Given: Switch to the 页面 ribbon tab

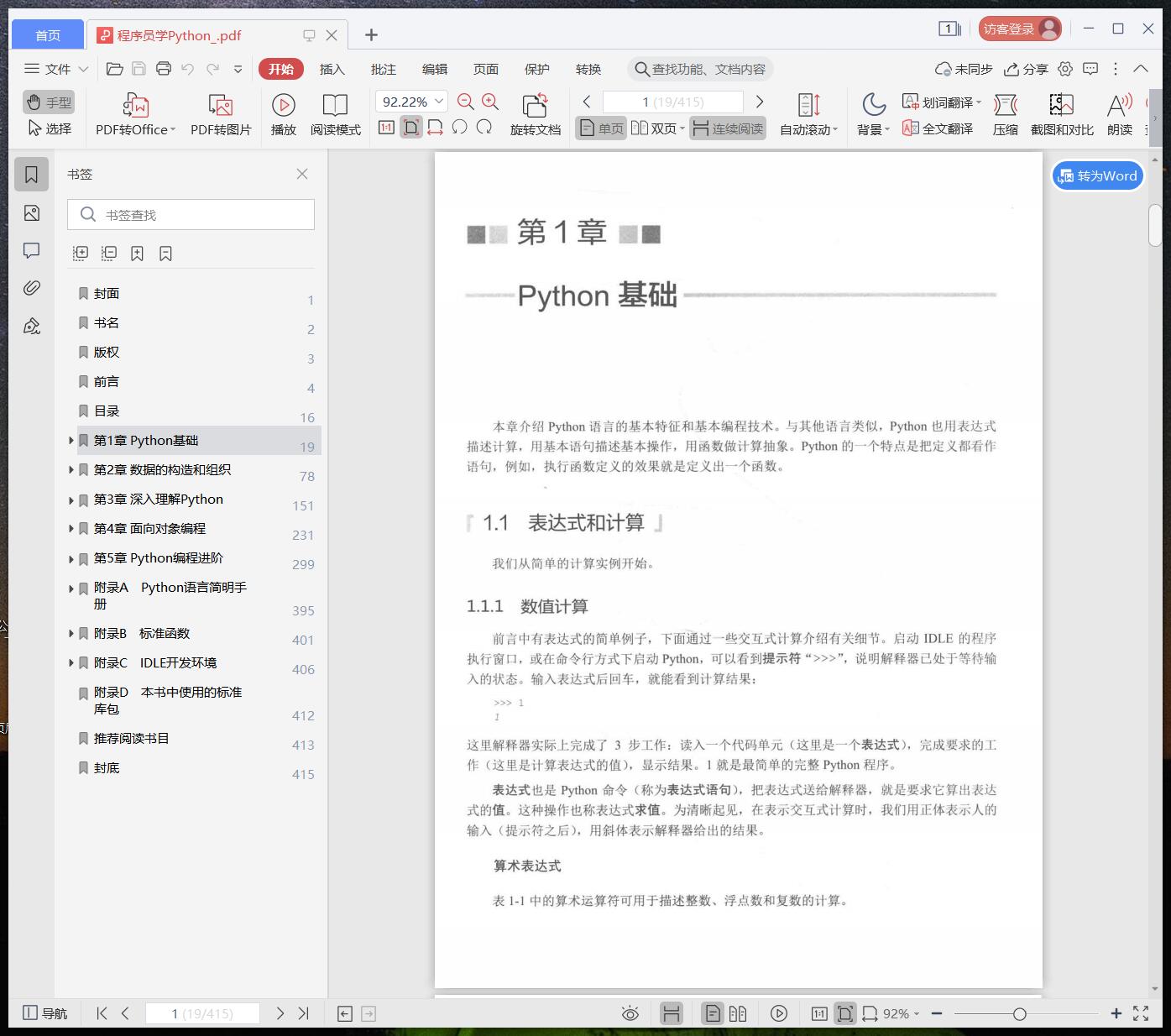Looking at the screenshot, I should pyautogui.click(x=486, y=69).
